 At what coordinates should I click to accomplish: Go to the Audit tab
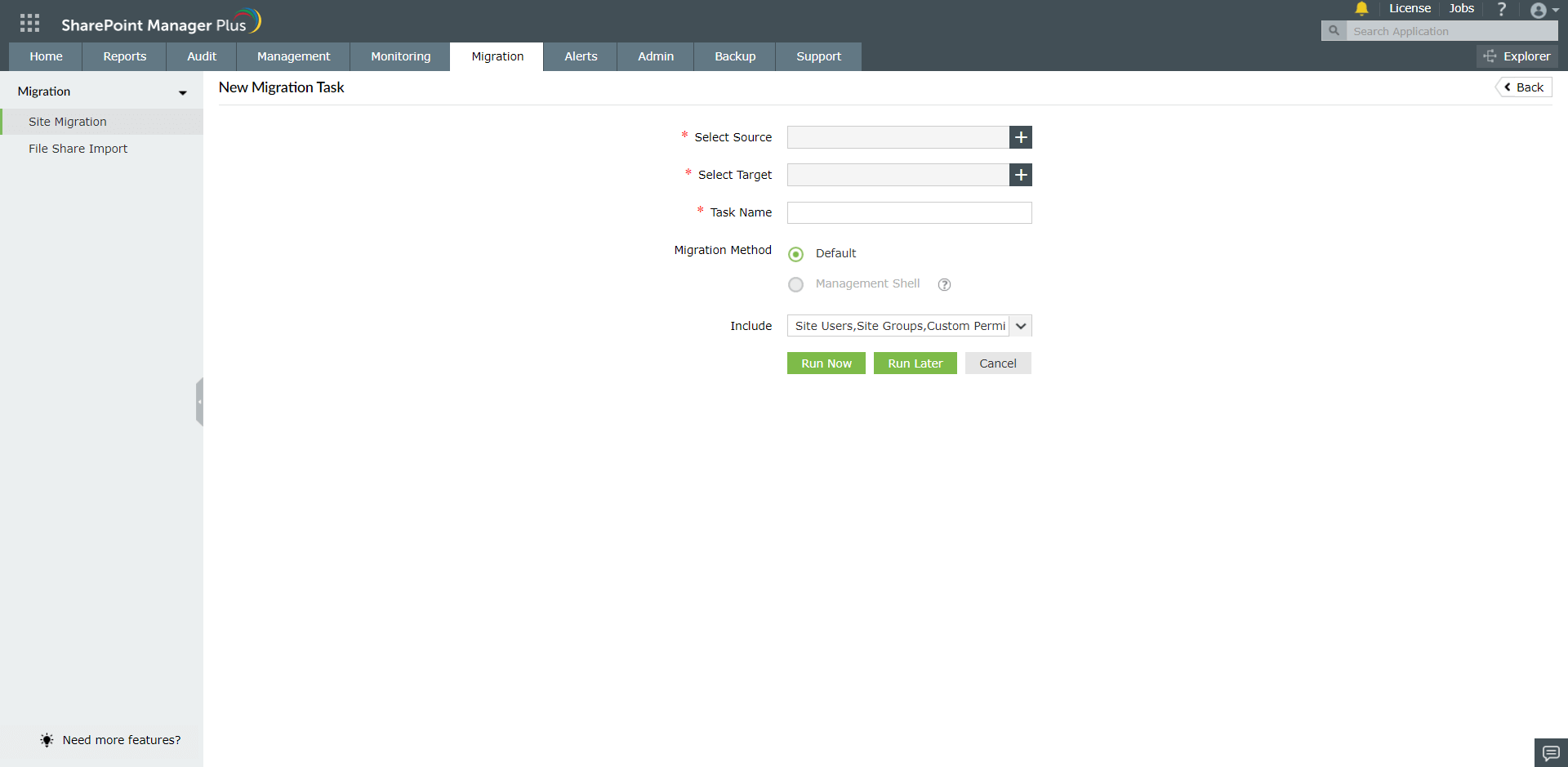[x=202, y=56]
